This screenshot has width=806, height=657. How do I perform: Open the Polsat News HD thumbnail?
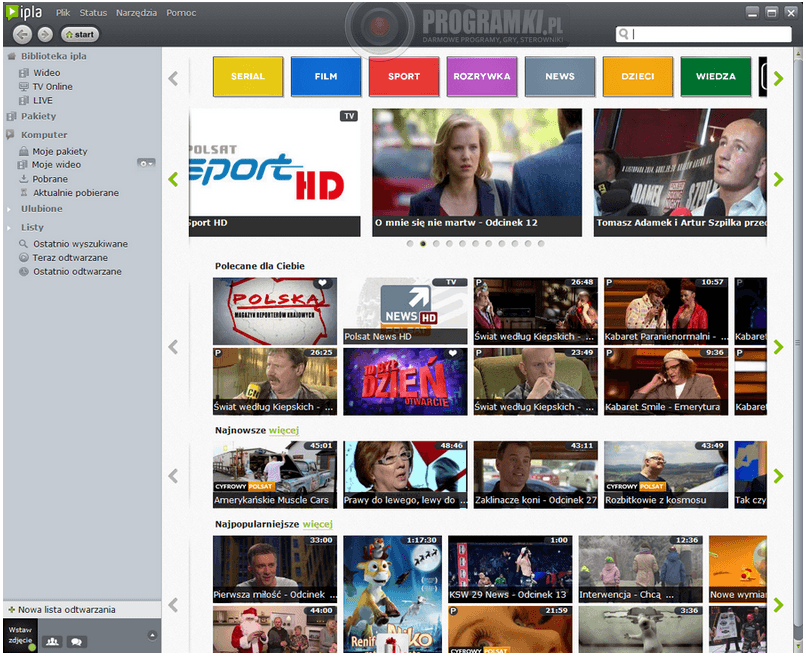click(406, 311)
